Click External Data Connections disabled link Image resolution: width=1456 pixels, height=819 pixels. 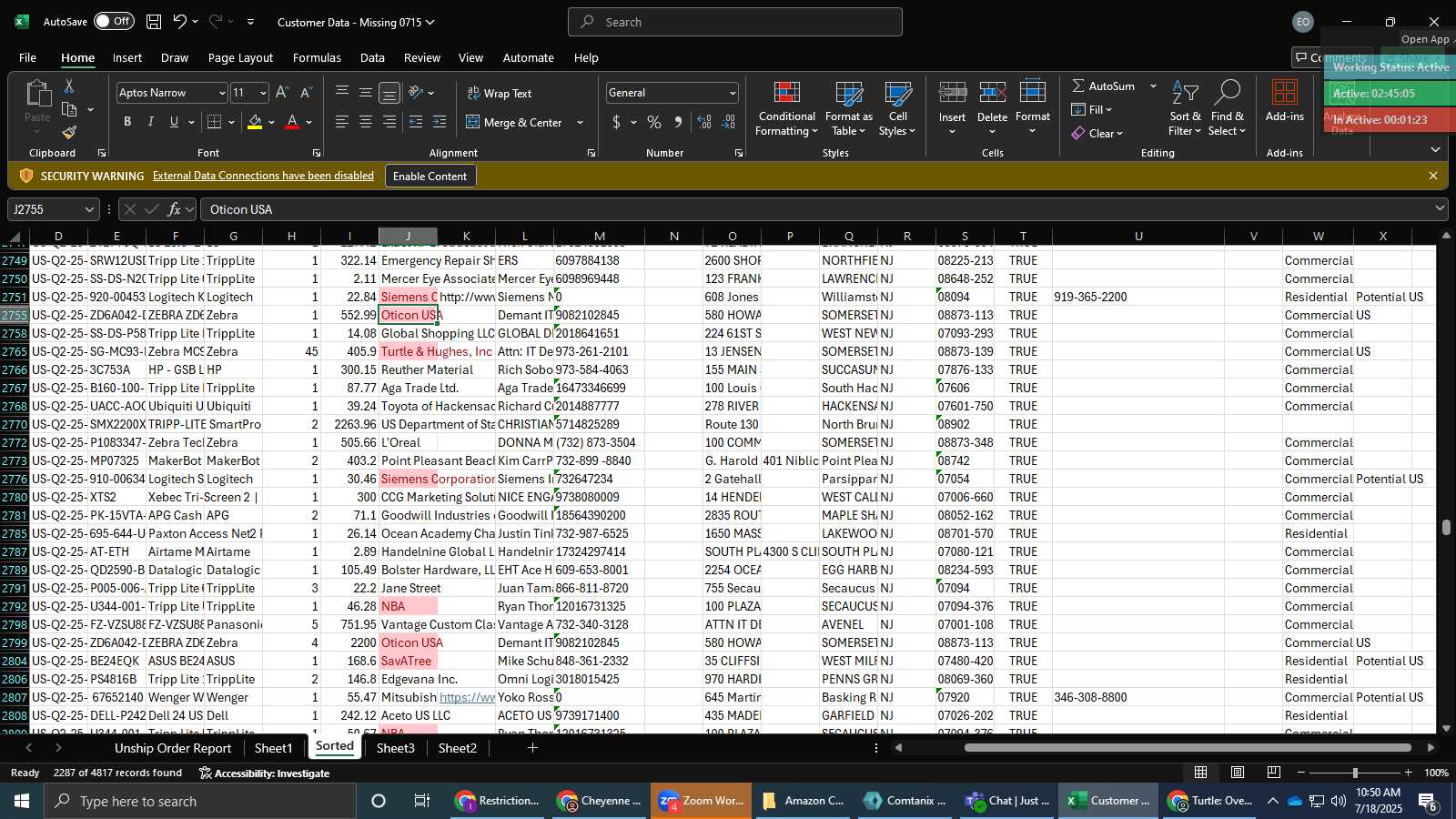[x=263, y=176]
